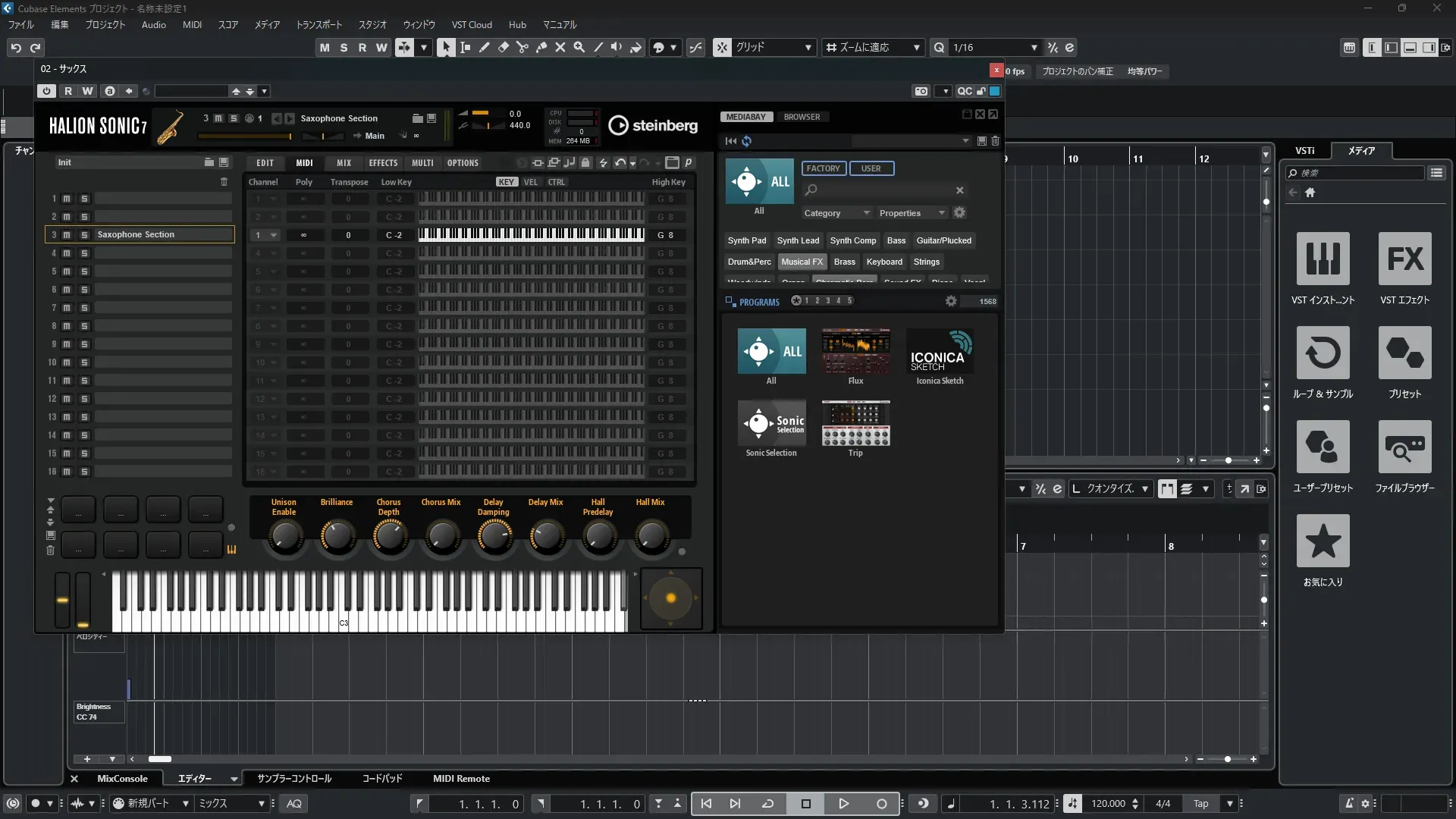Image resolution: width=1456 pixels, height=819 pixels.
Task: Open VST Effects FX tile
Action: pos(1404,259)
